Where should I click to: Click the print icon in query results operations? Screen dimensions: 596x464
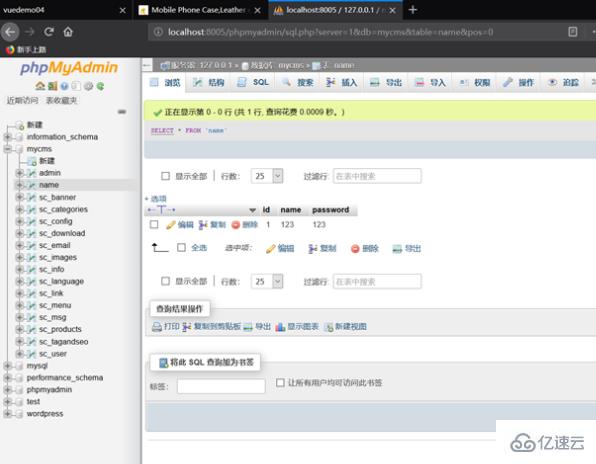pyautogui.click(x=157, y=327)
